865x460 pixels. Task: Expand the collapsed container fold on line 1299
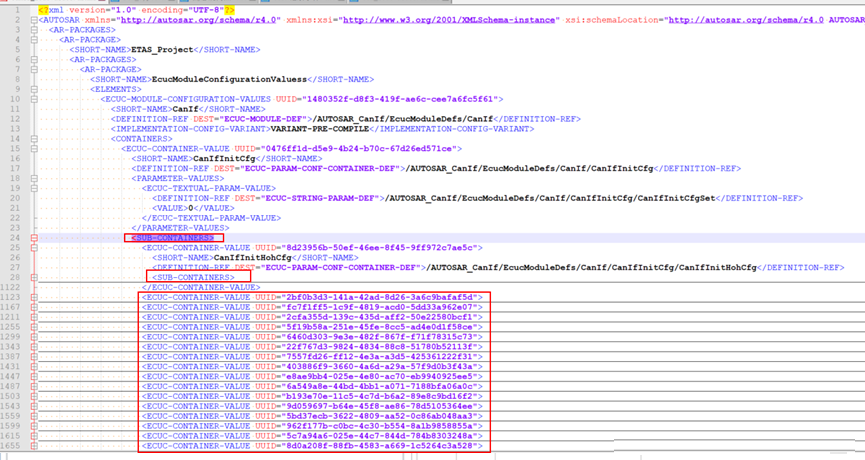32,336
